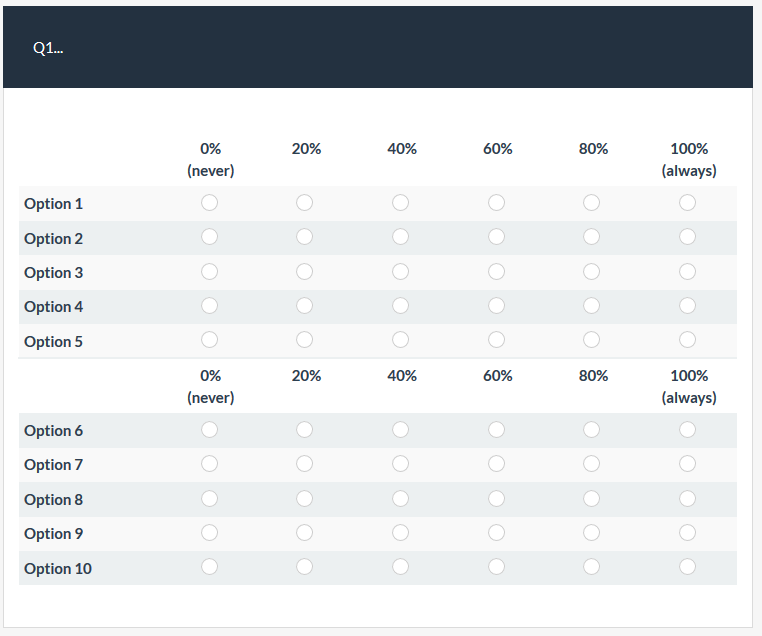This screenshot has width=762, height=636.
Task: Click the Q1 question header
Action: (48, 48)
